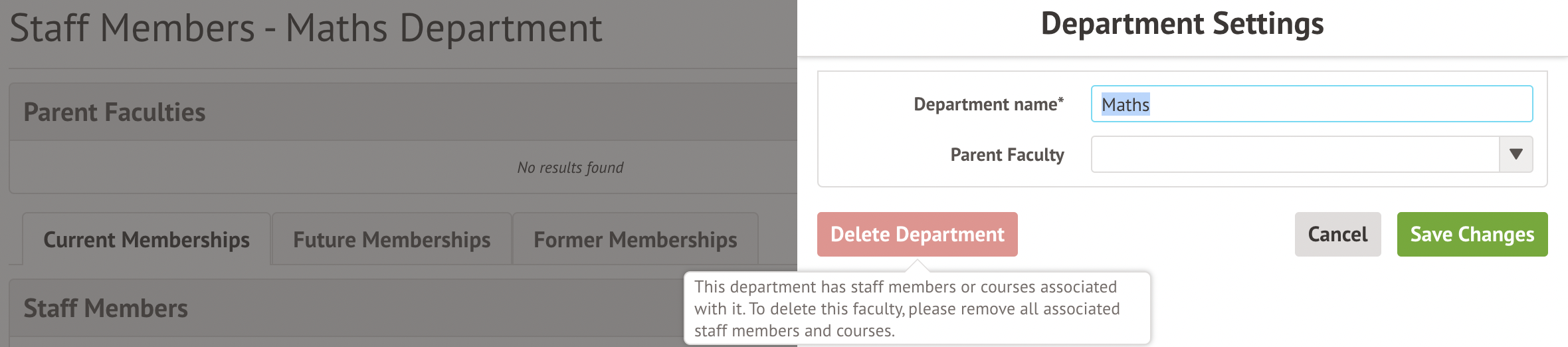Cancel the department settings changes
This screenshot has height=347, width=1568.
point(1337,234)
